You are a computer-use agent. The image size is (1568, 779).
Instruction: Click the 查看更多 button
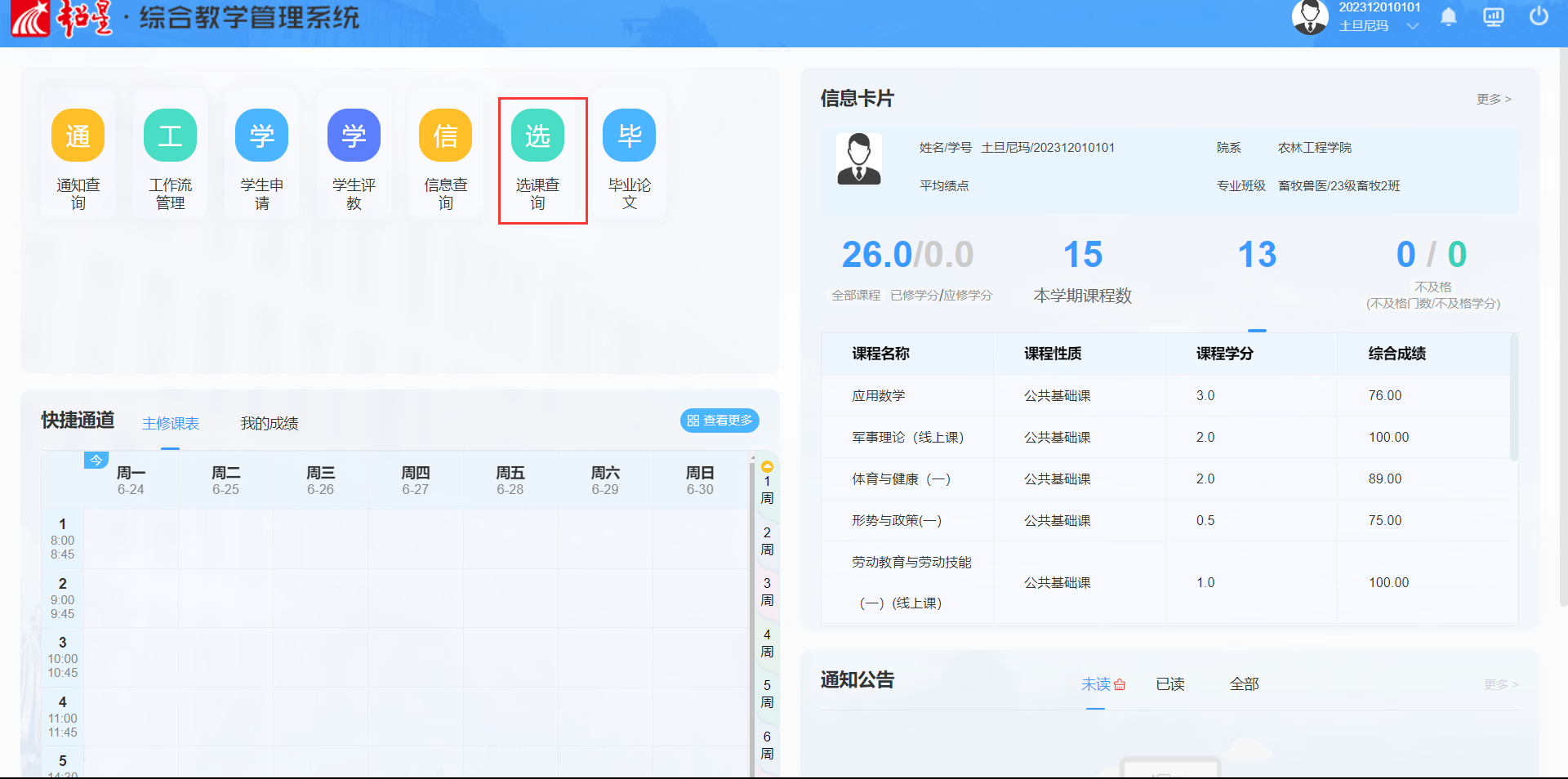click(x=719, y=421)
